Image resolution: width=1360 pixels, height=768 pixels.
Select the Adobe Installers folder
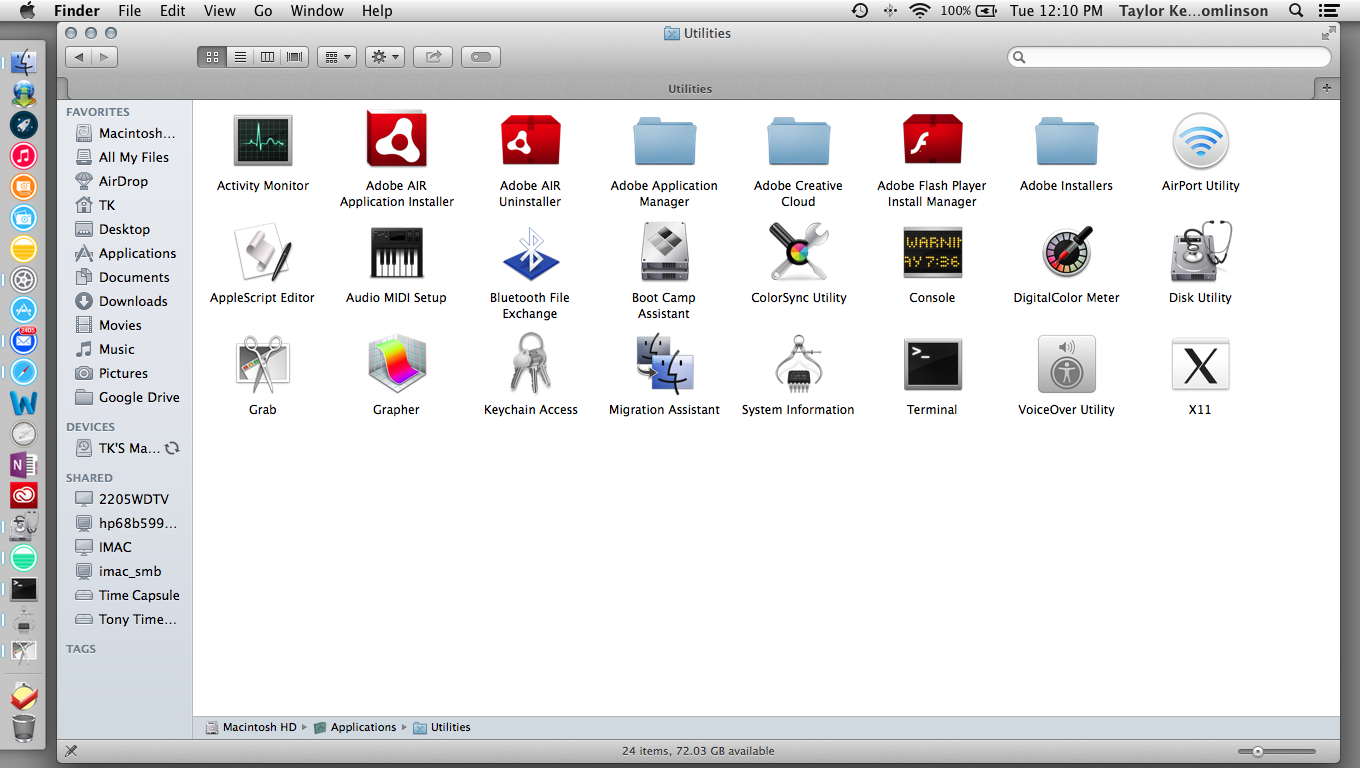1066,141
